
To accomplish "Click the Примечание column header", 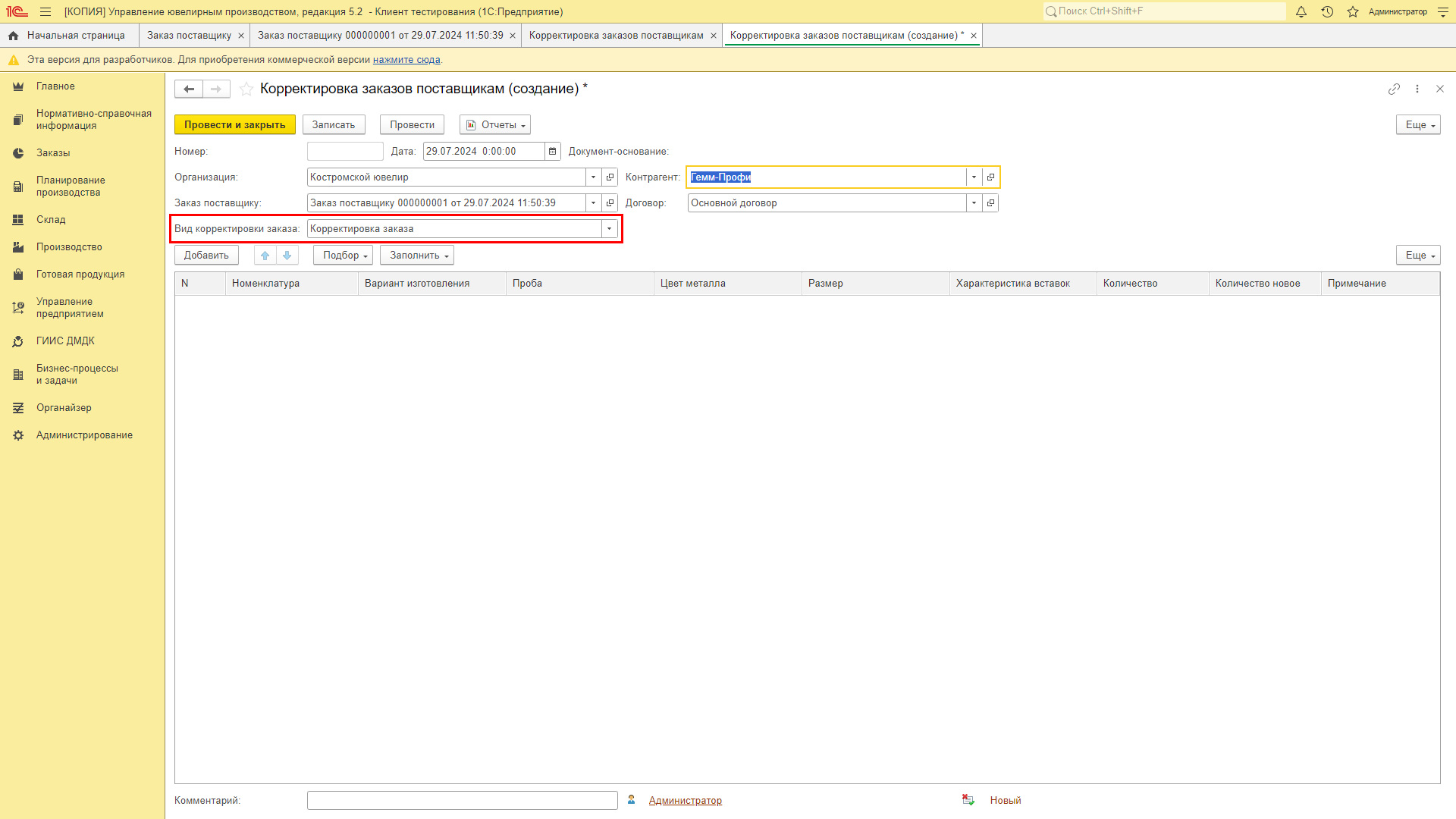I will (x=1380, y=284).
